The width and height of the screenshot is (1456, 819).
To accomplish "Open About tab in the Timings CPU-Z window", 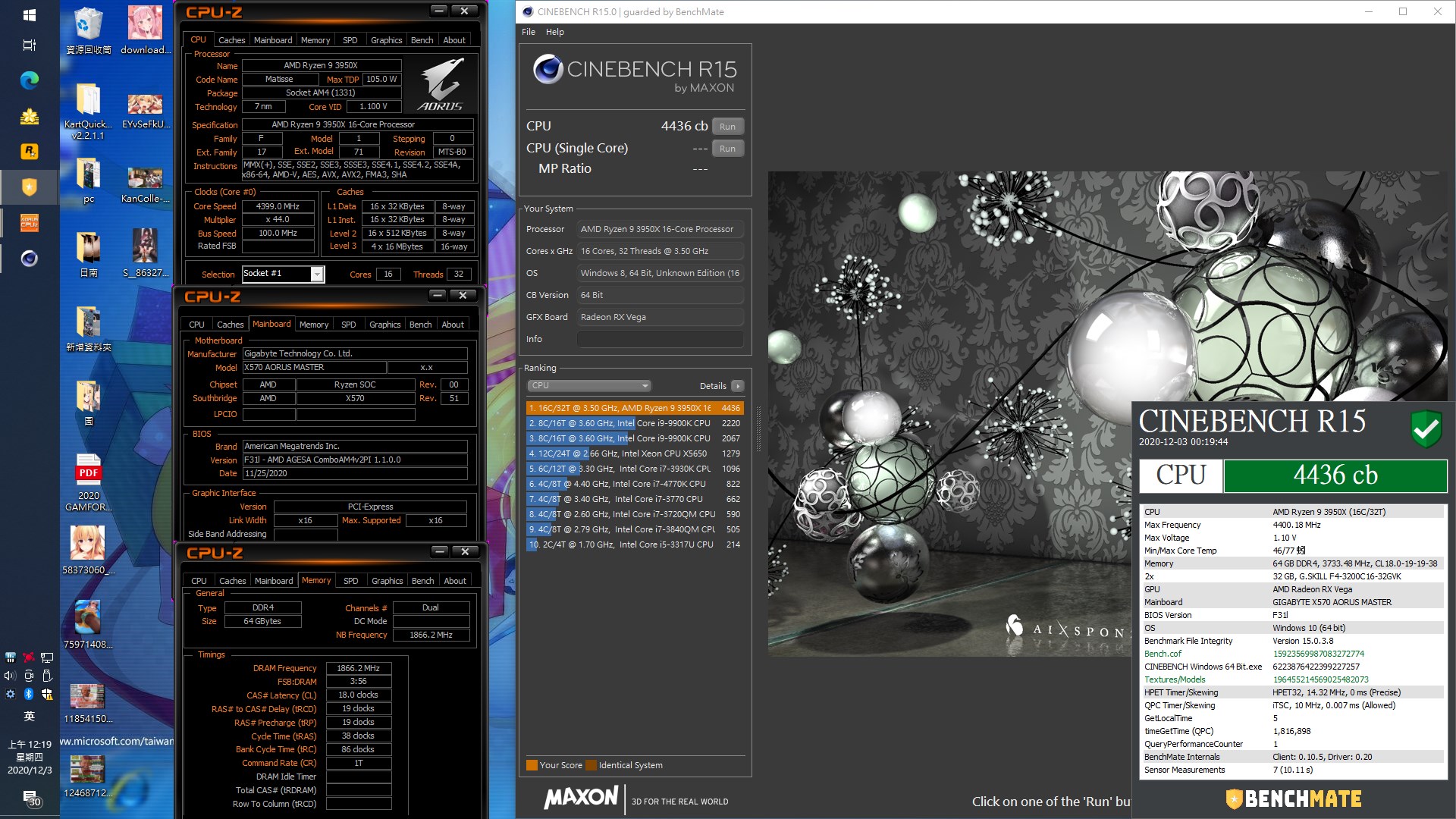I will (455, 581).
